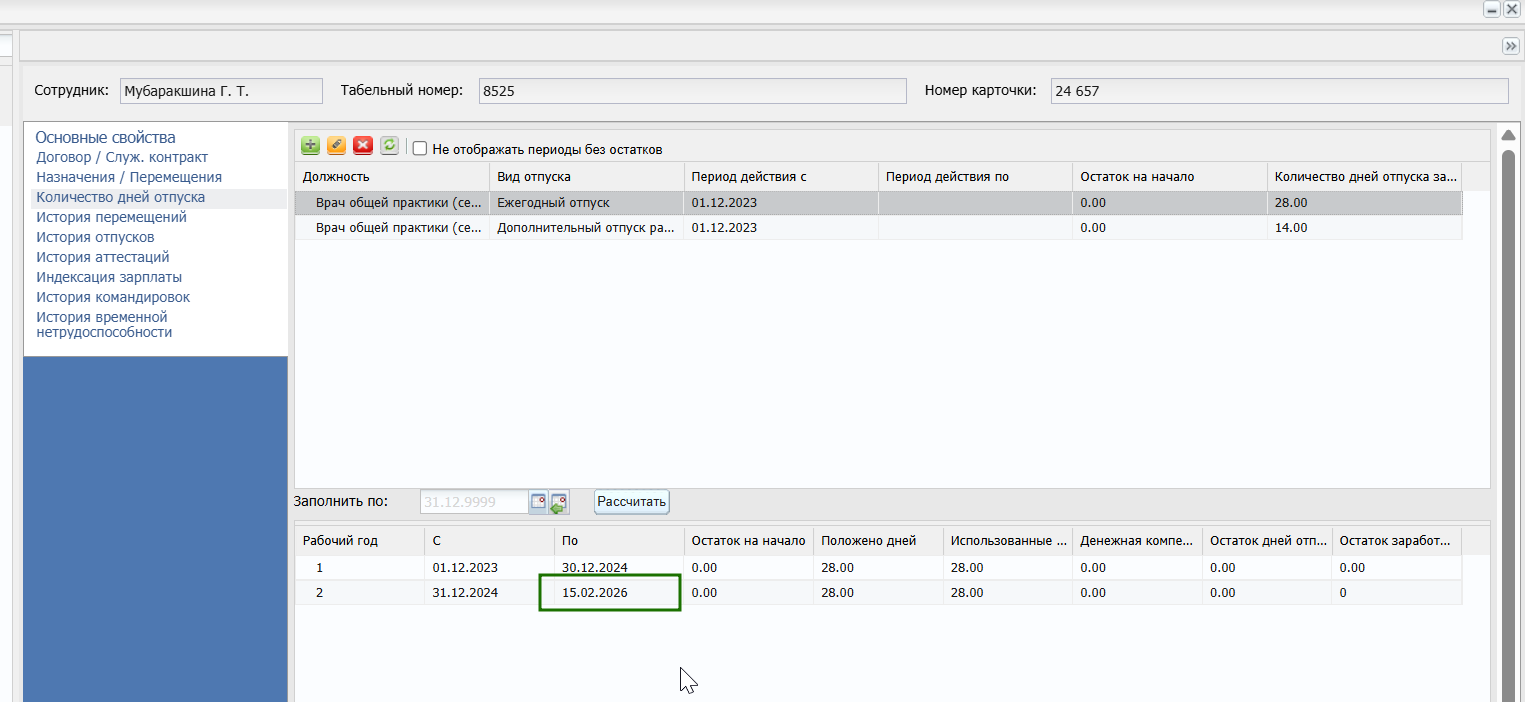This screenshot has width=1525, height=702.
Task: Select the Дополнительный отпуск row
Action: point(878,227)
